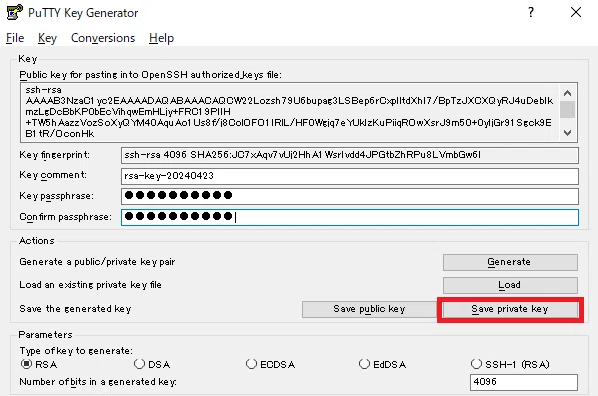The width and height of the screenshot is (598, 396).
Task: Click 'Number of bits in a generated key' label
Action: pos(98,382)
